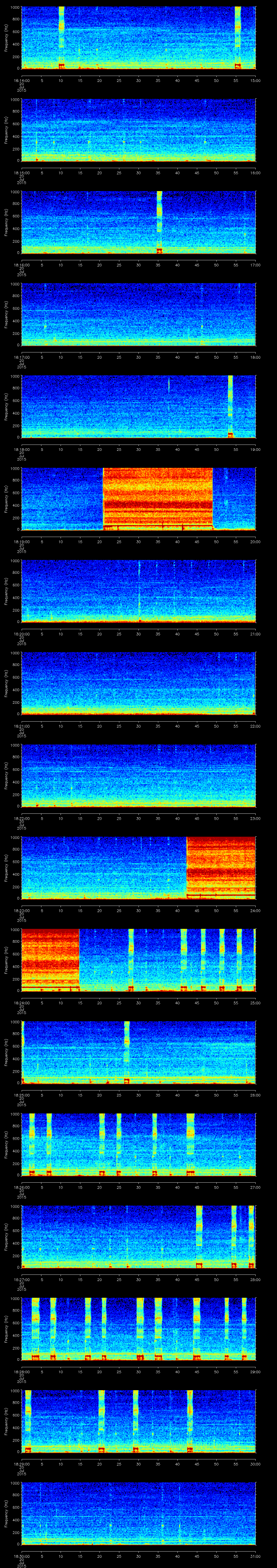
Task: Click the "17:00" end time label
Action: pyautogui.click(x=255, y=265)
